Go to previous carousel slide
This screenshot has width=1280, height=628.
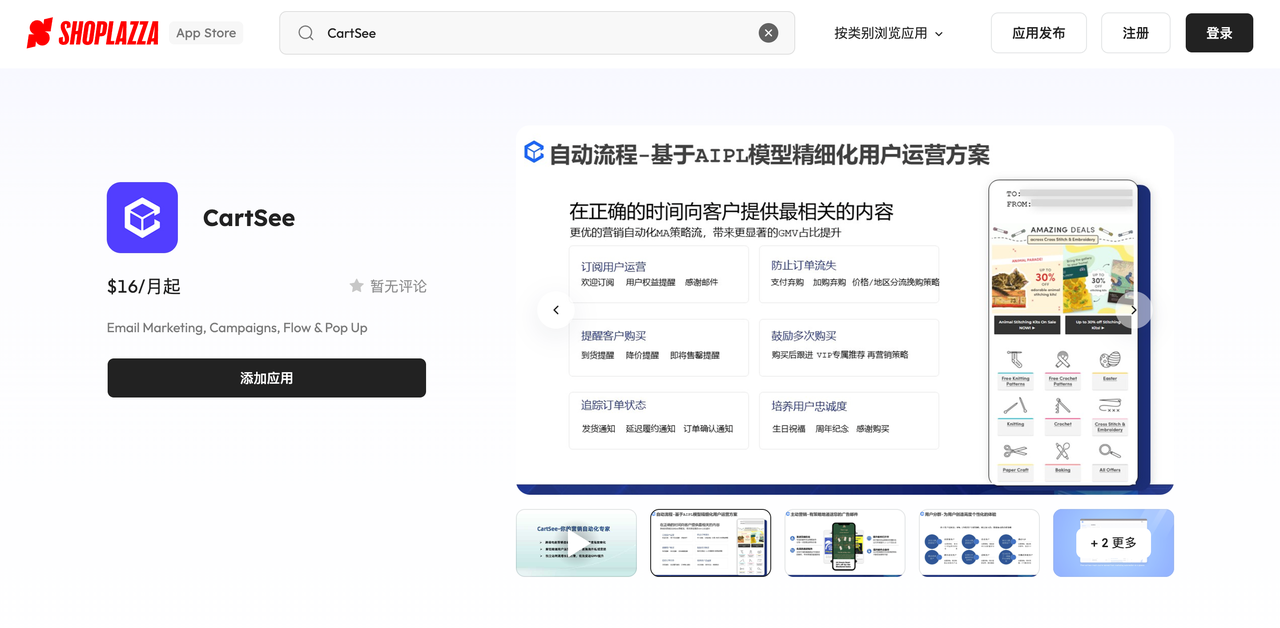(x=555, y=310)
